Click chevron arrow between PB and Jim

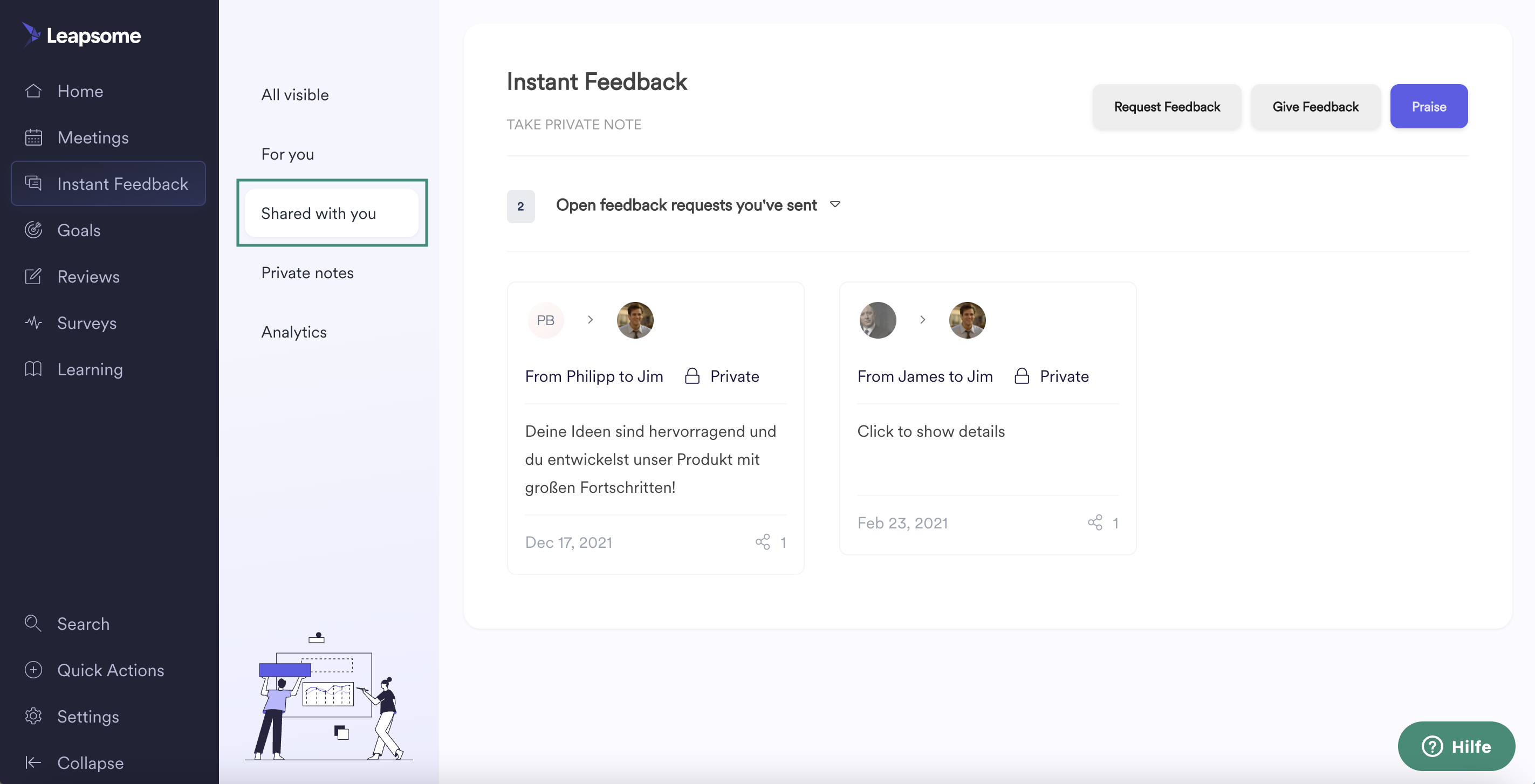tap(591, 320)
